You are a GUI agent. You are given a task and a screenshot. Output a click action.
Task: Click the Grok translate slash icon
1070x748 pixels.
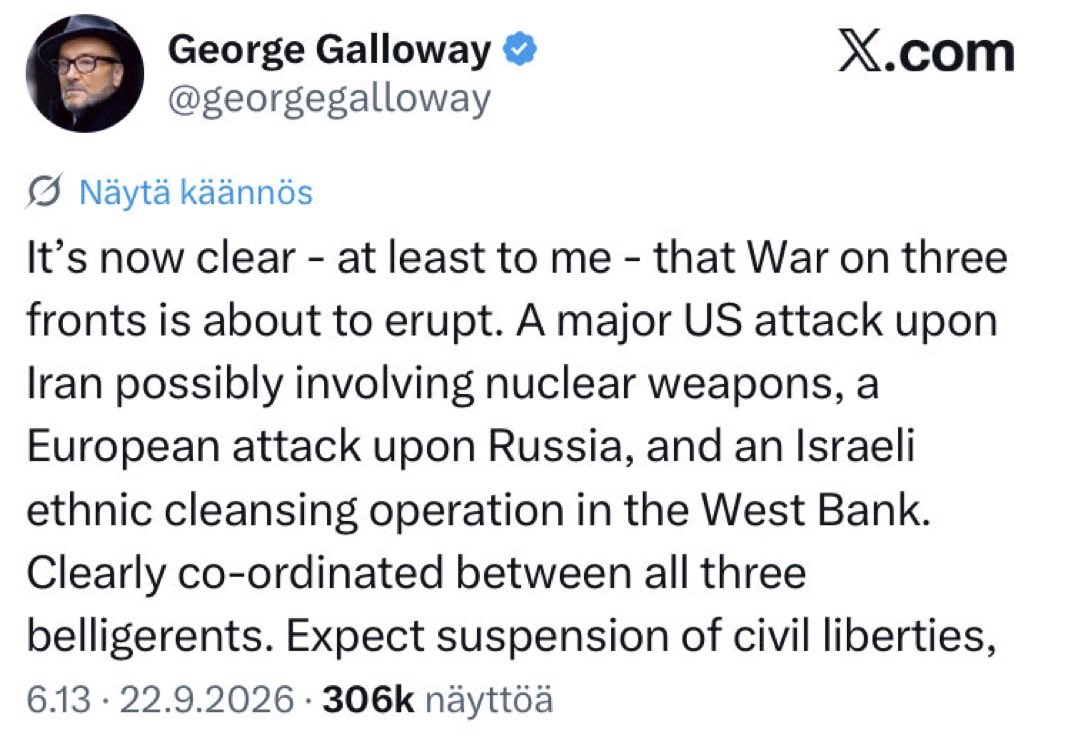pyautogui.click(x=45, y=191)
